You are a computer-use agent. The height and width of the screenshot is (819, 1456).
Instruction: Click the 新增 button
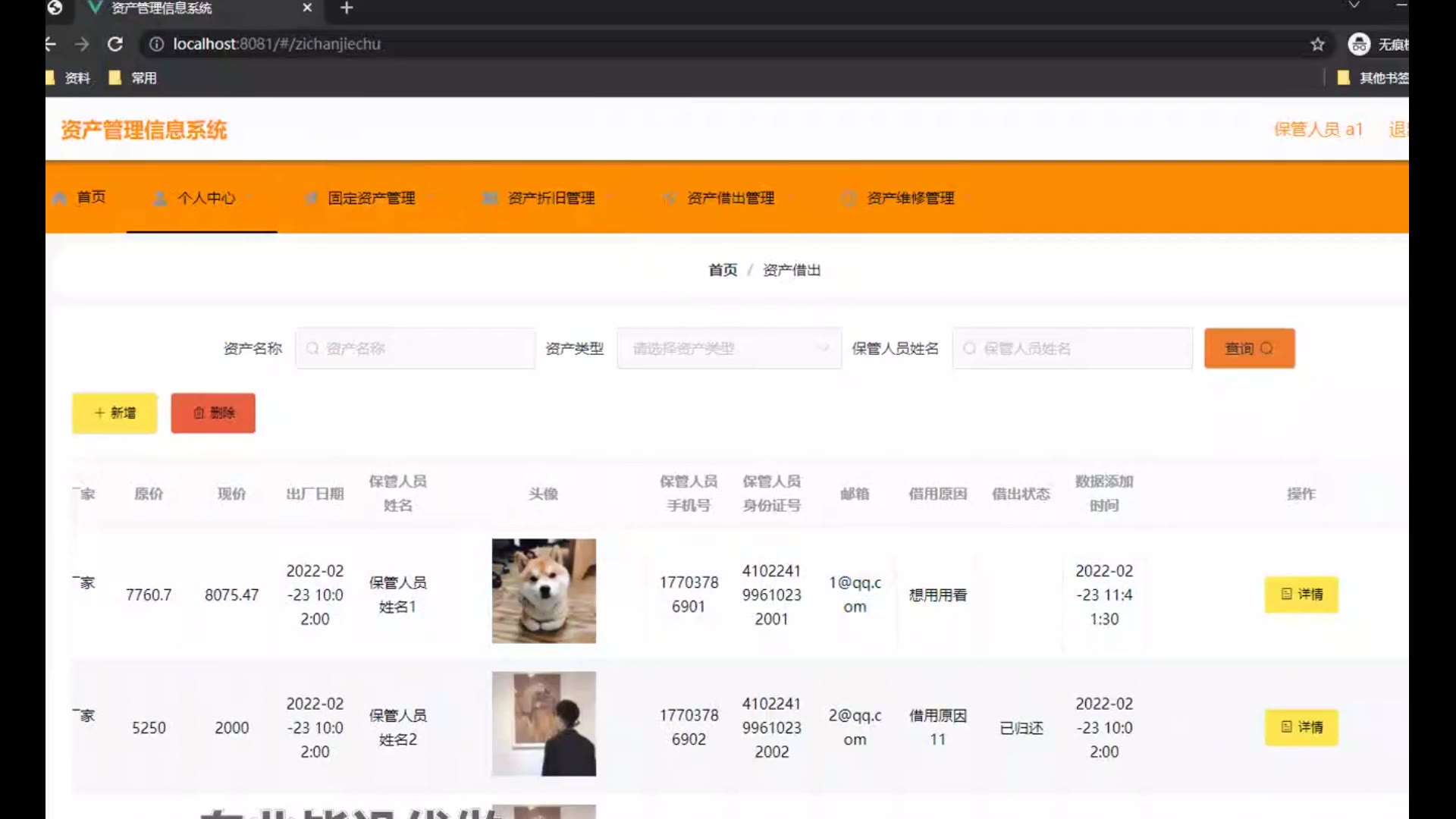[115, 413]
